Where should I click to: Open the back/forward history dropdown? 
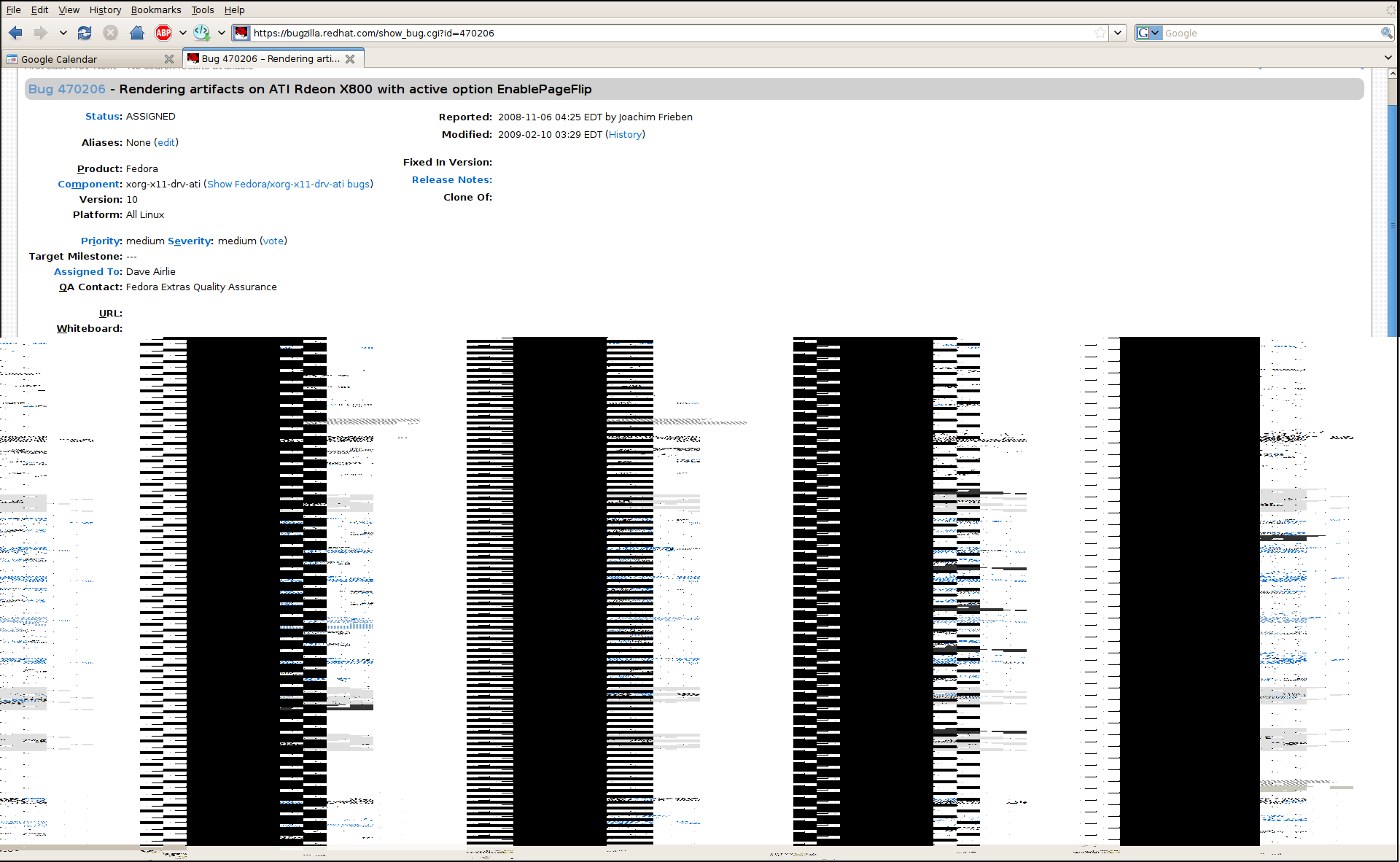(63, 33)
